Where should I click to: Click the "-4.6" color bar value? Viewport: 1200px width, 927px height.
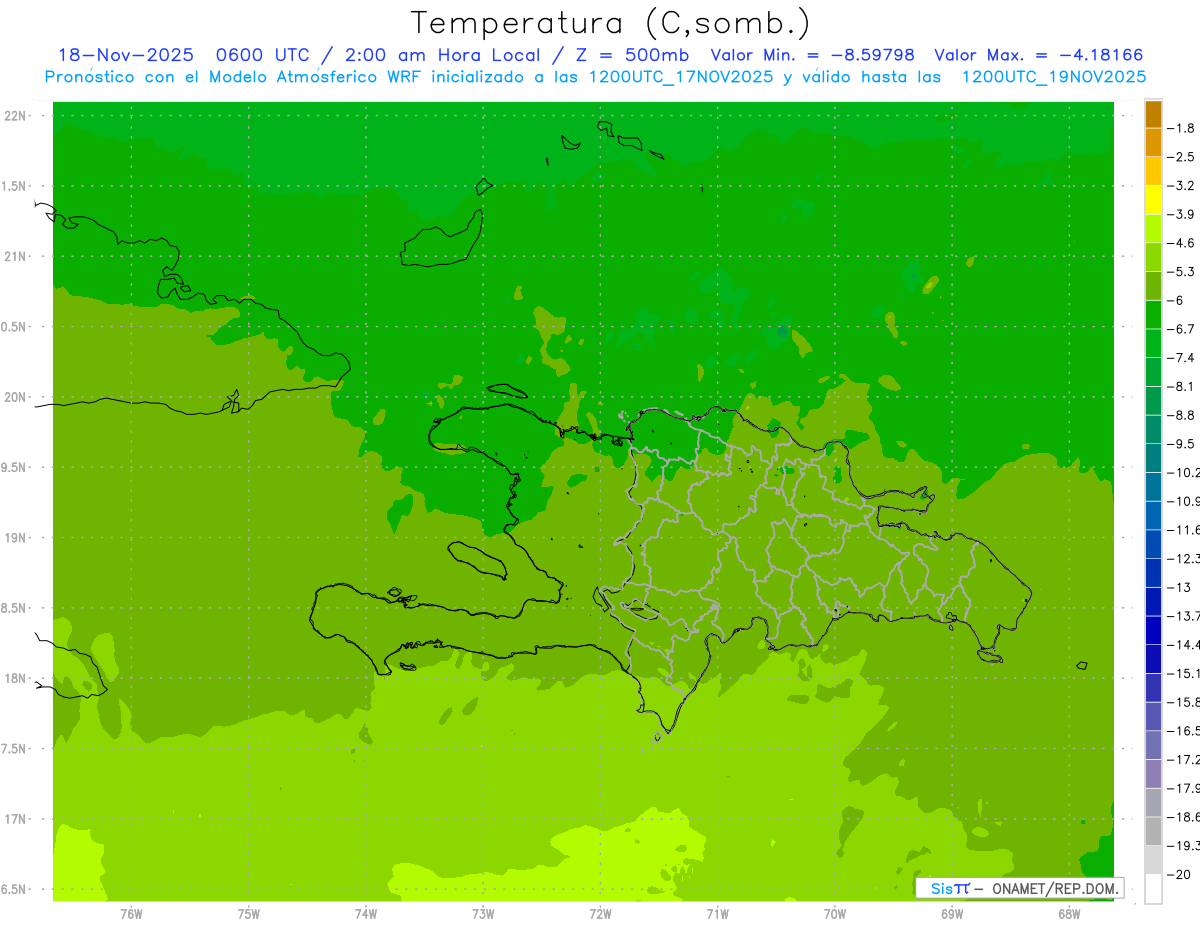pyautogui.click(x=1182, y=243)
